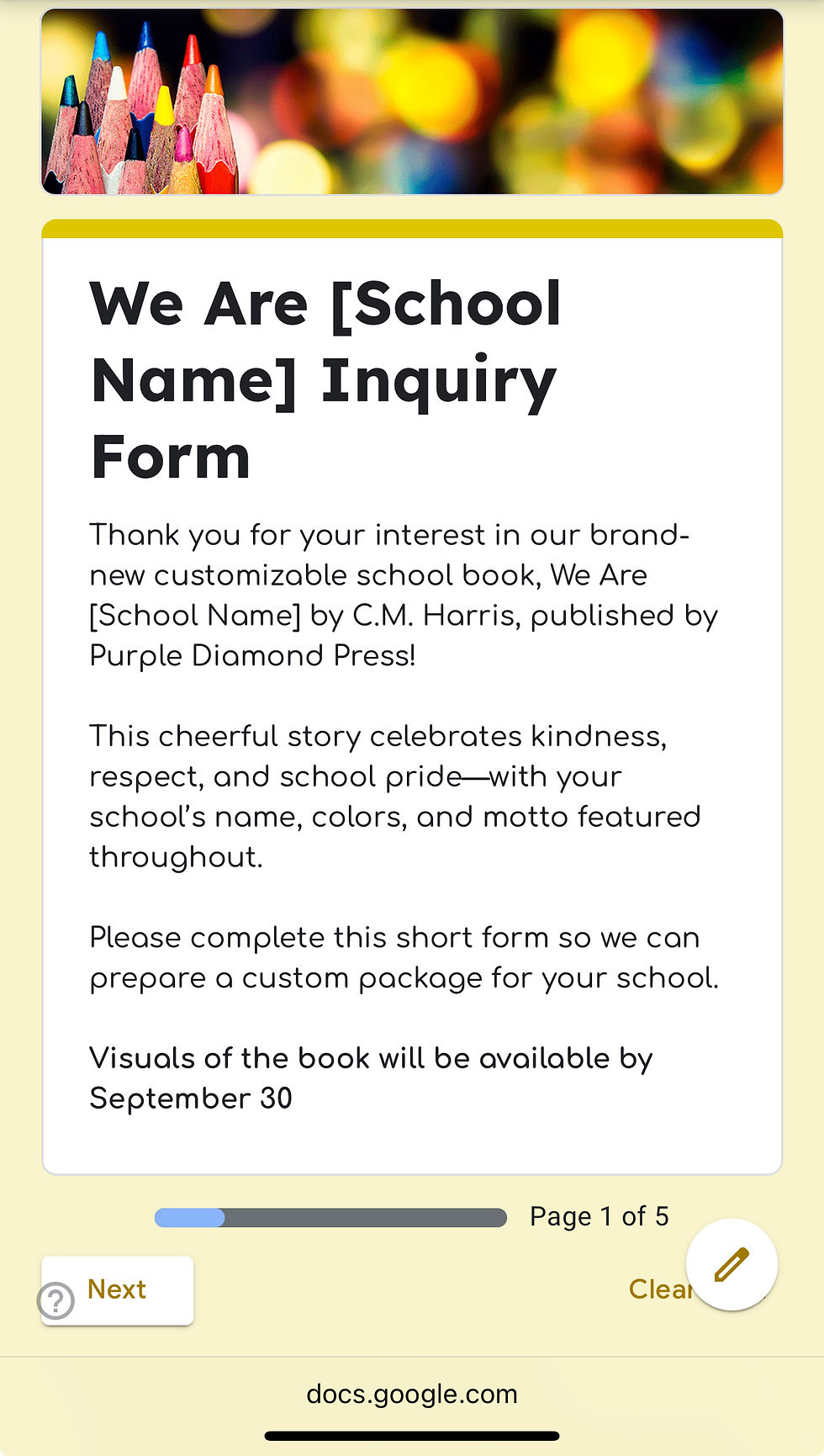The width and height of the screenshot is (824, 1456).
Task: Click the gray unfilled progress bar portion
Action: tap(365, 1217)
